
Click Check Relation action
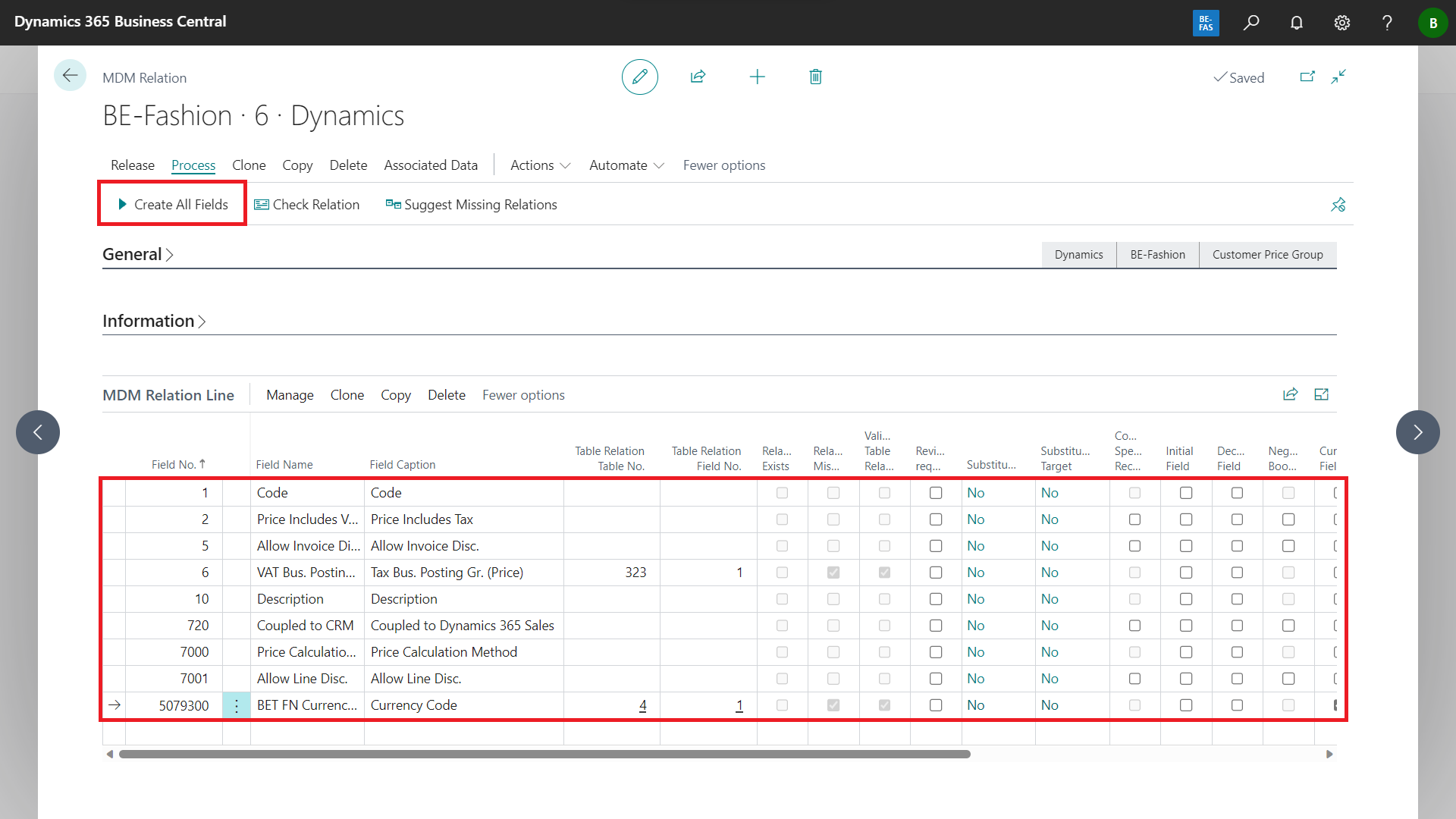coord(307,205)
